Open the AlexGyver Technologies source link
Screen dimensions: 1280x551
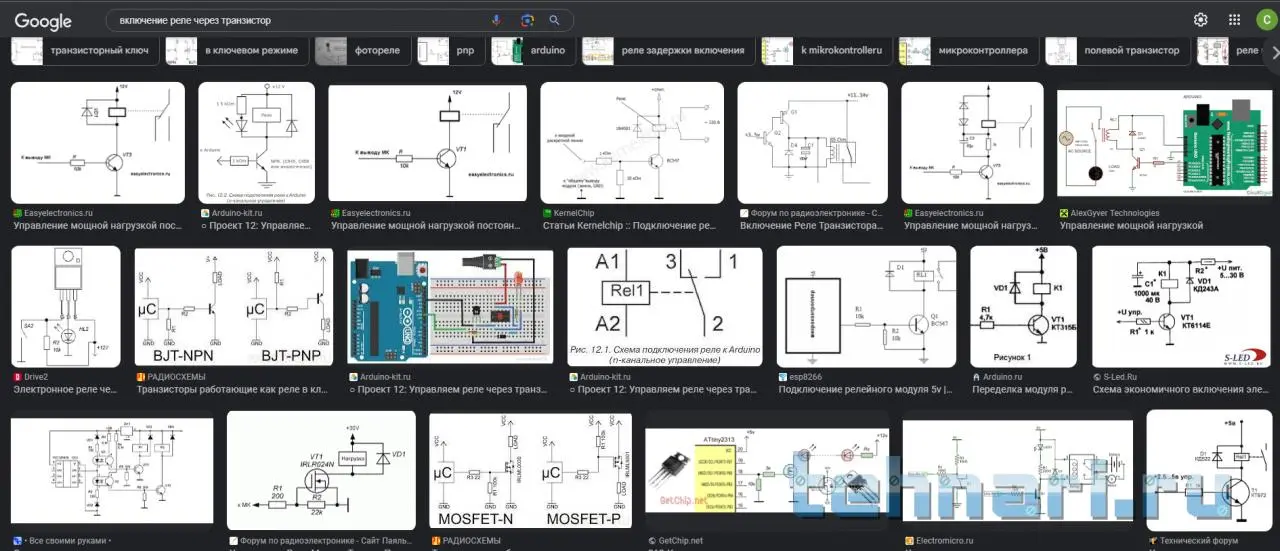click(1109, 213)
